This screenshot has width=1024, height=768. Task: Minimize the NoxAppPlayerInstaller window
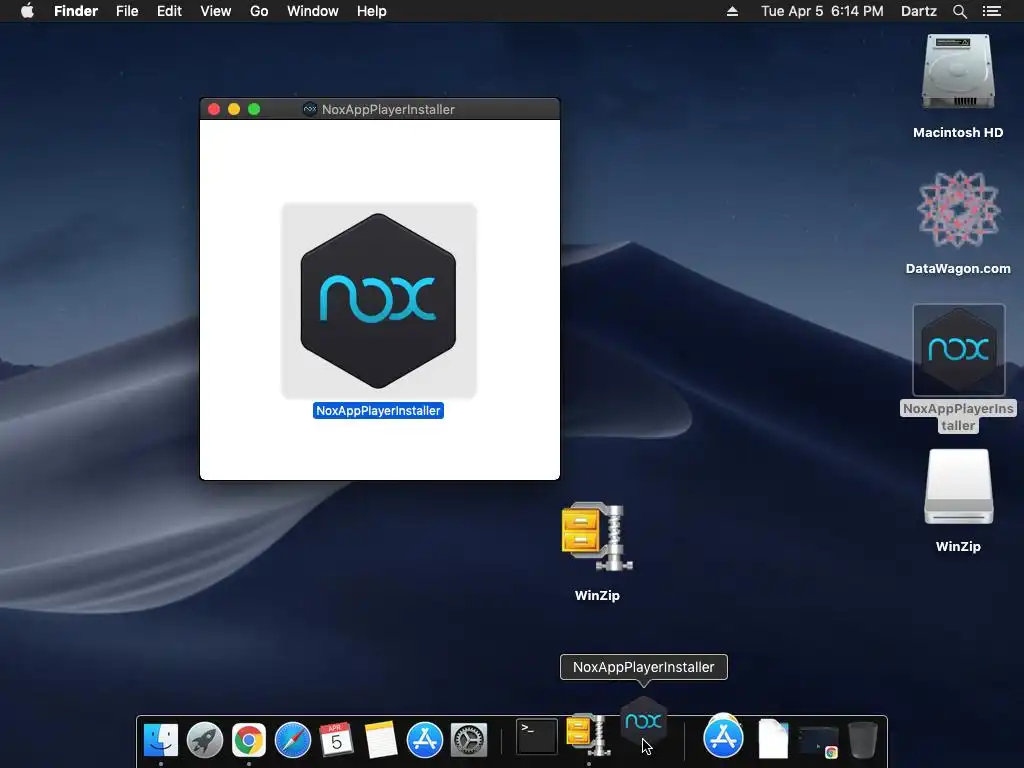[234, 109]
